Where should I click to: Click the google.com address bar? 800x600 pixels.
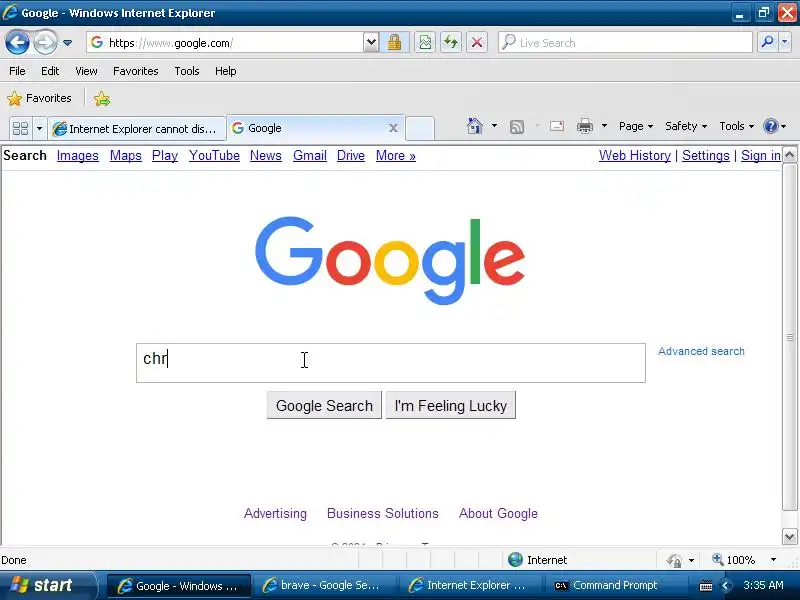225,43
